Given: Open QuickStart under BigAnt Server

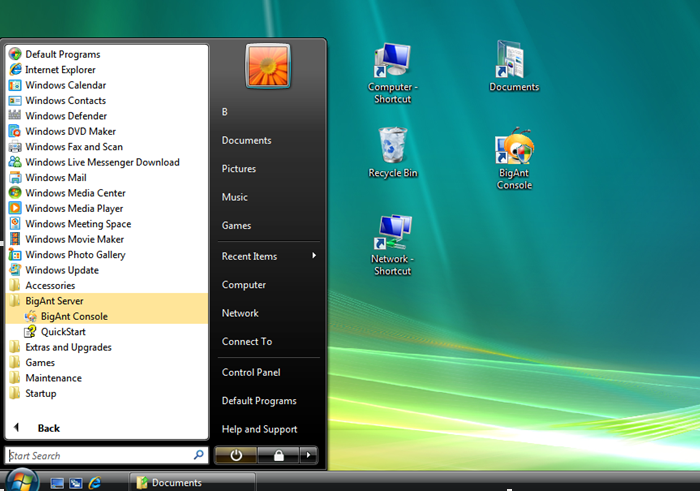Looking at the screenshot, I should [x=107, y=332].
